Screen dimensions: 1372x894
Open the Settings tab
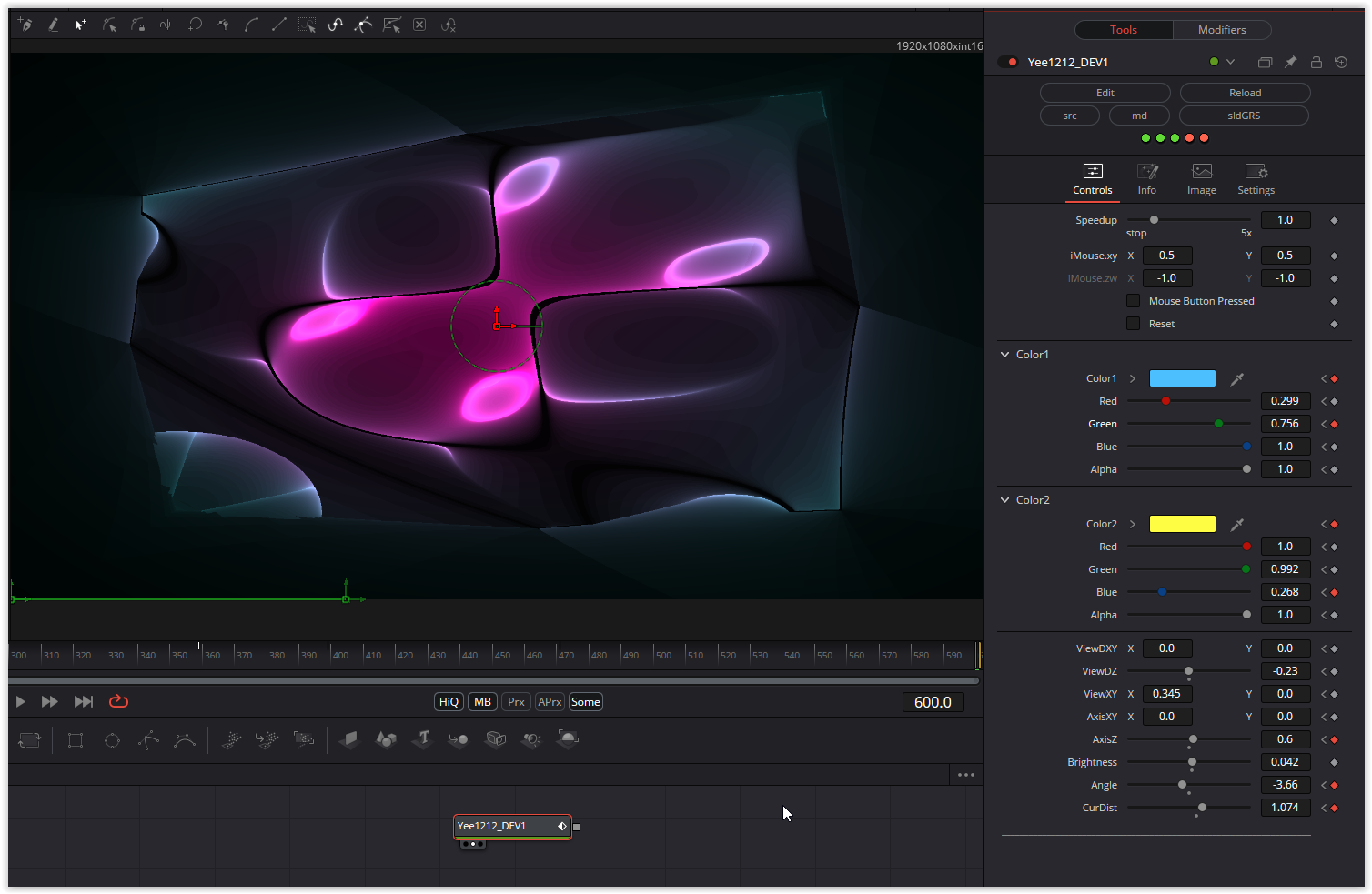tap(1256, 179)
